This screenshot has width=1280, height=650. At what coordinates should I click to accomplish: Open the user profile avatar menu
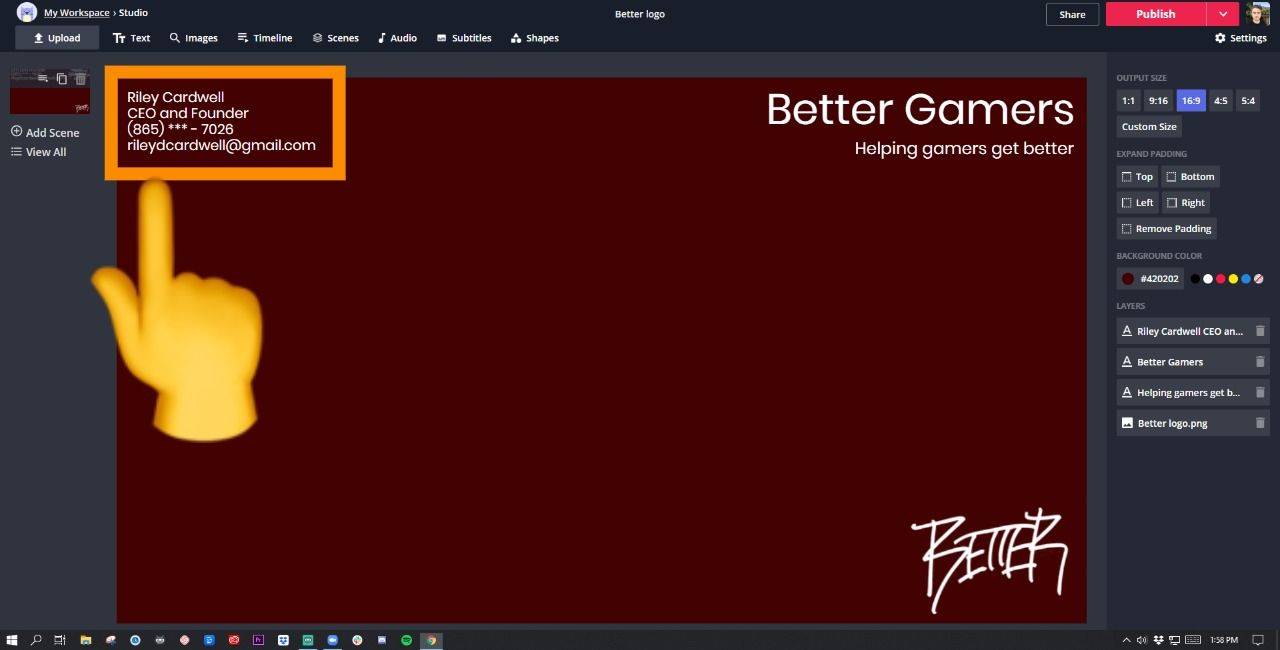click(x=1257, y=14)
